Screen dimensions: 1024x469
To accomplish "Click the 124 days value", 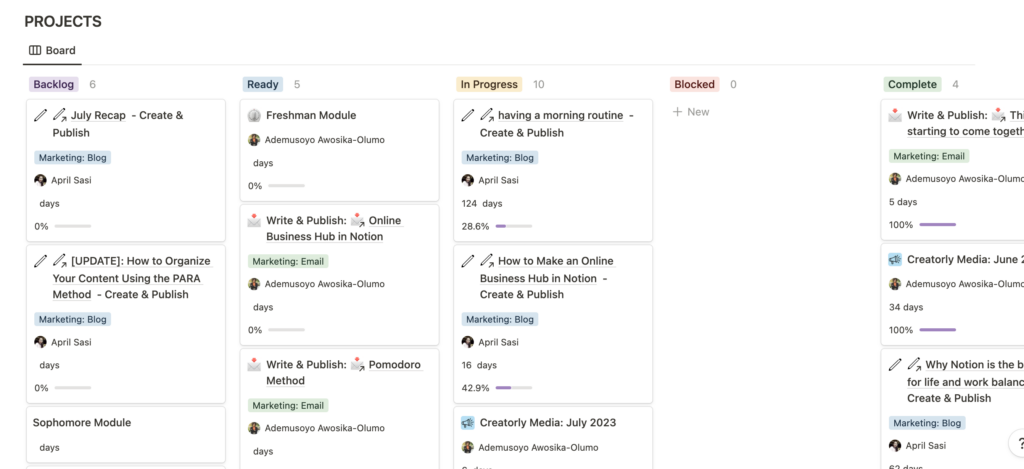I will 482,204.
